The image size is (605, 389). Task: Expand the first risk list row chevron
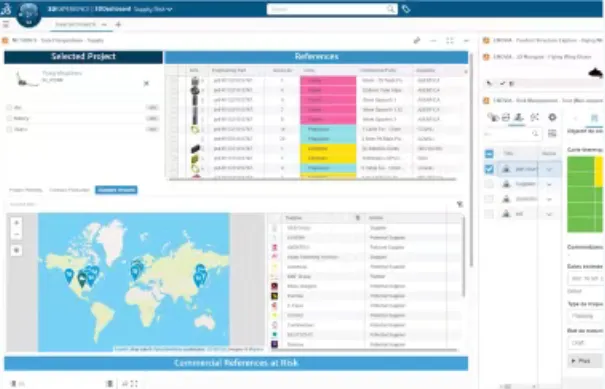(549, 169)
